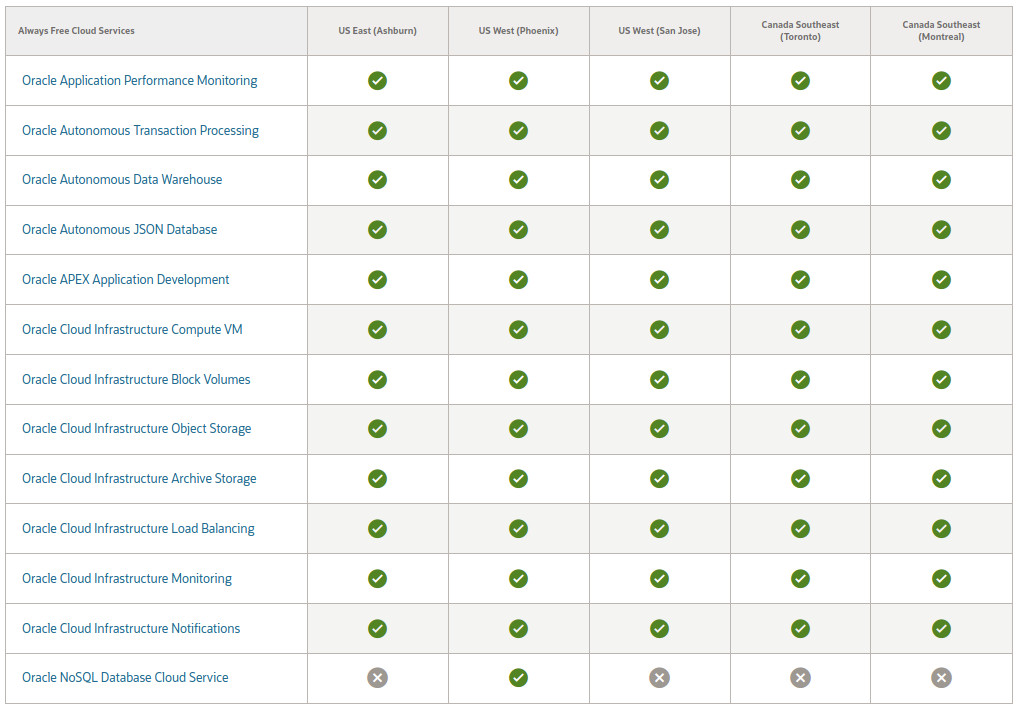
Task: Click Load Balancing checkmark under Montreal column
Action: pos(941,529)
